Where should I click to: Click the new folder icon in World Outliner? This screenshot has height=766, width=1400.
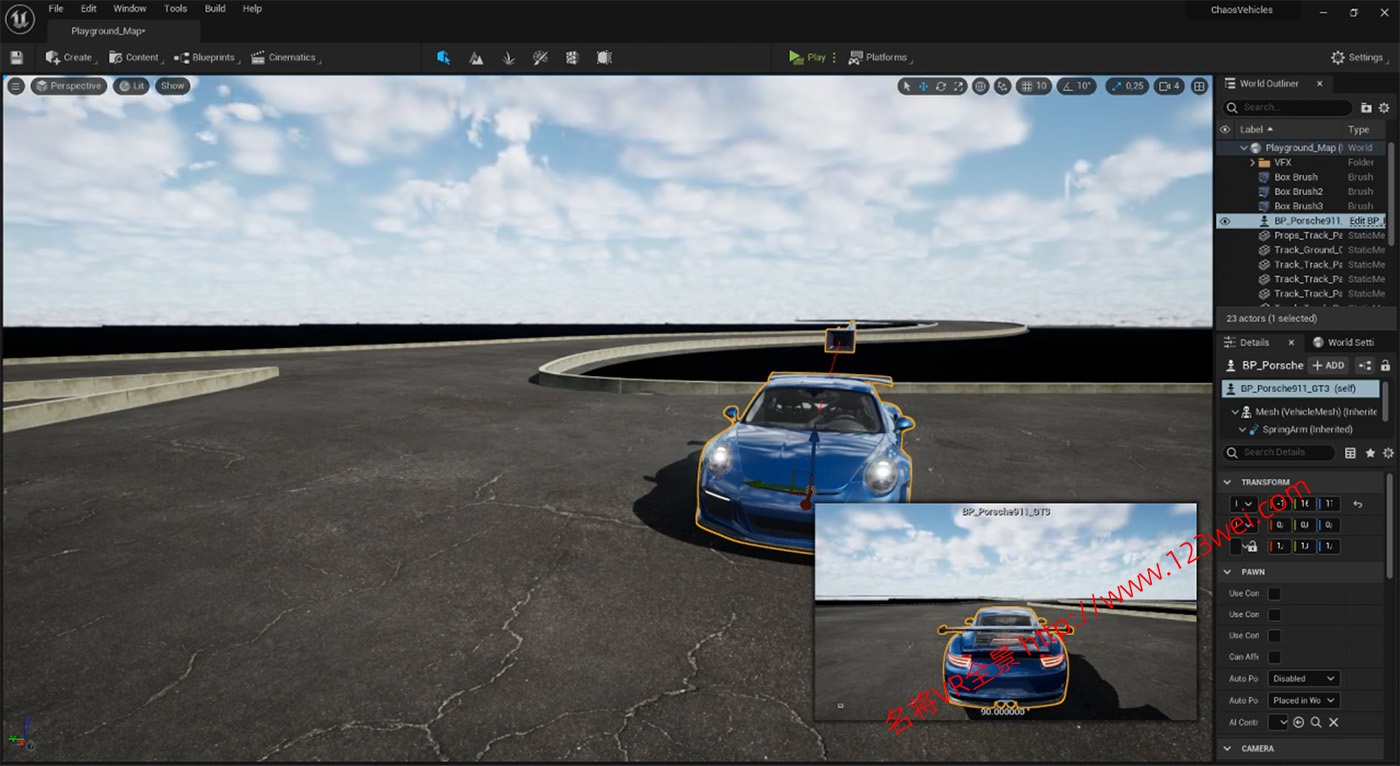point(1366,107)
